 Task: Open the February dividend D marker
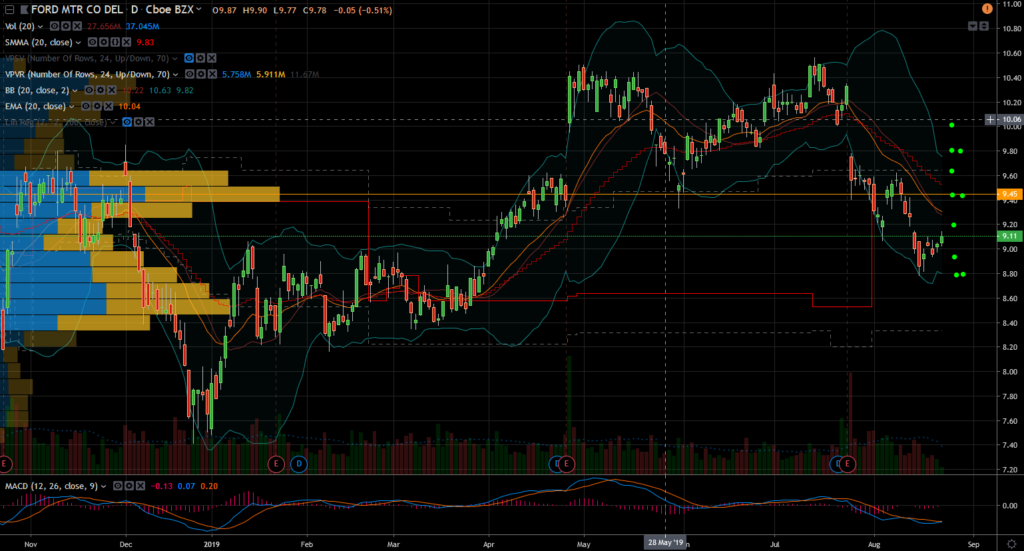pos(298,464)
